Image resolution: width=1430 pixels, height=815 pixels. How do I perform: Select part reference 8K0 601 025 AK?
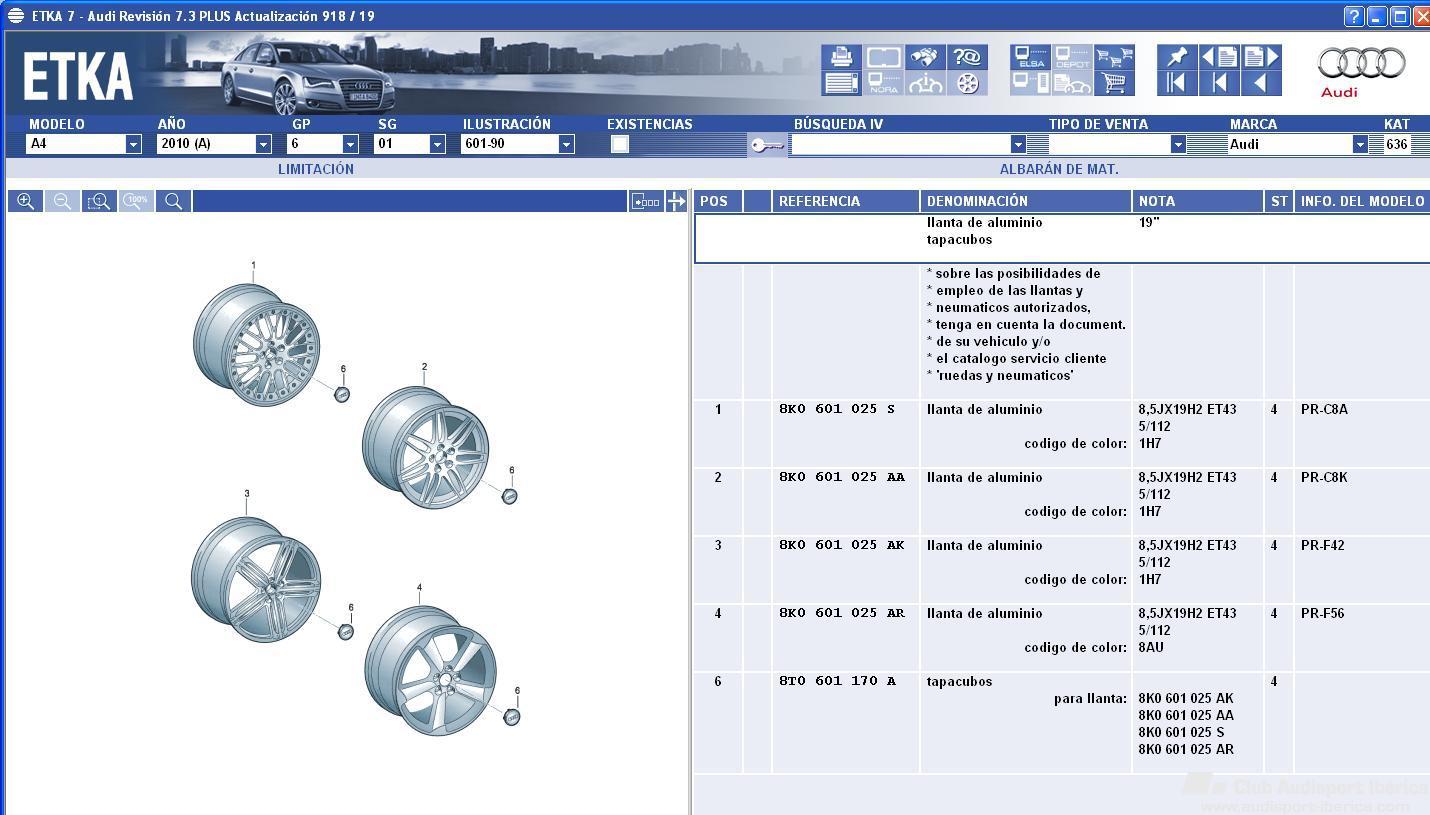tap(842, 545)
